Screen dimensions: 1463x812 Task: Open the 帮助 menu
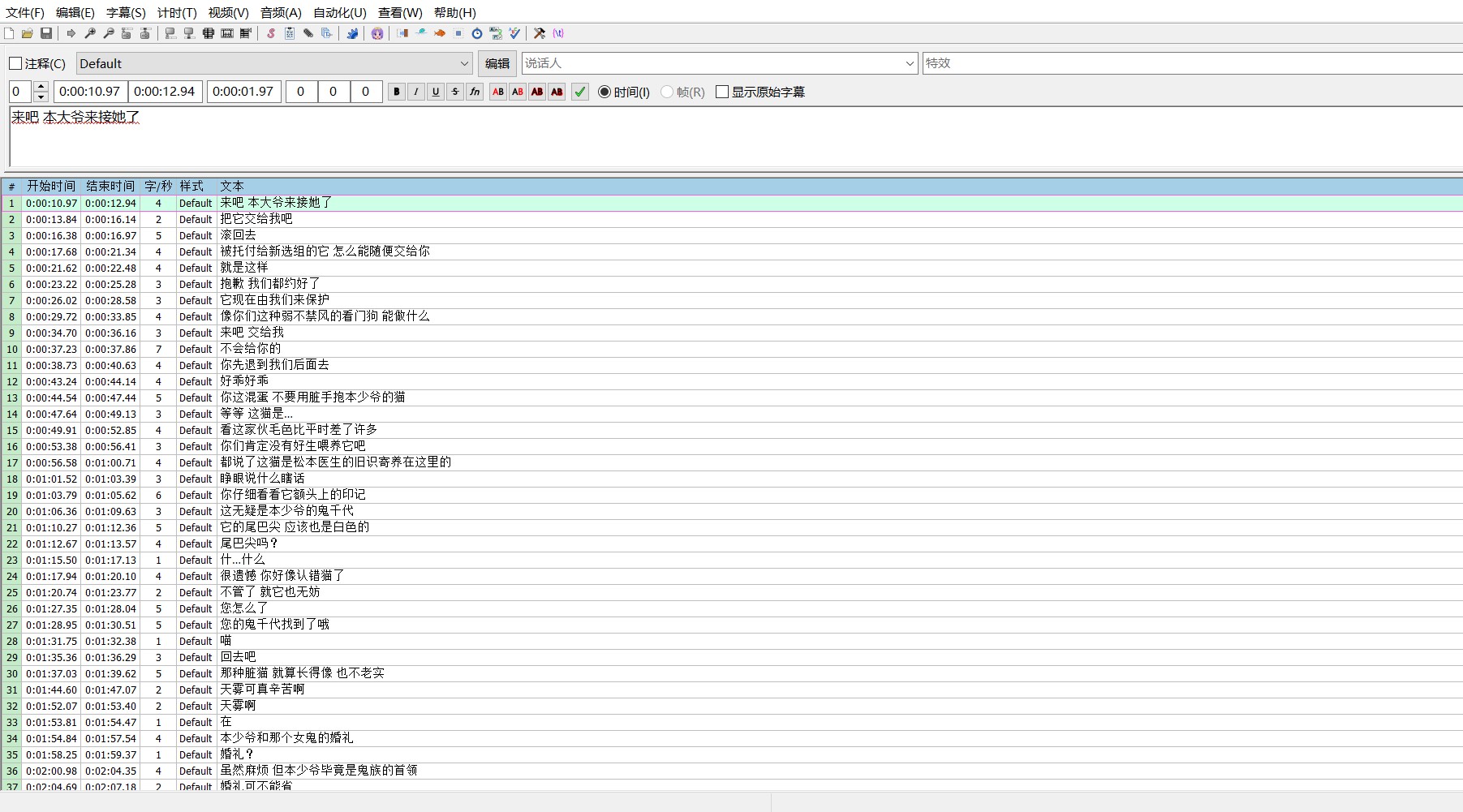[455, 13]
